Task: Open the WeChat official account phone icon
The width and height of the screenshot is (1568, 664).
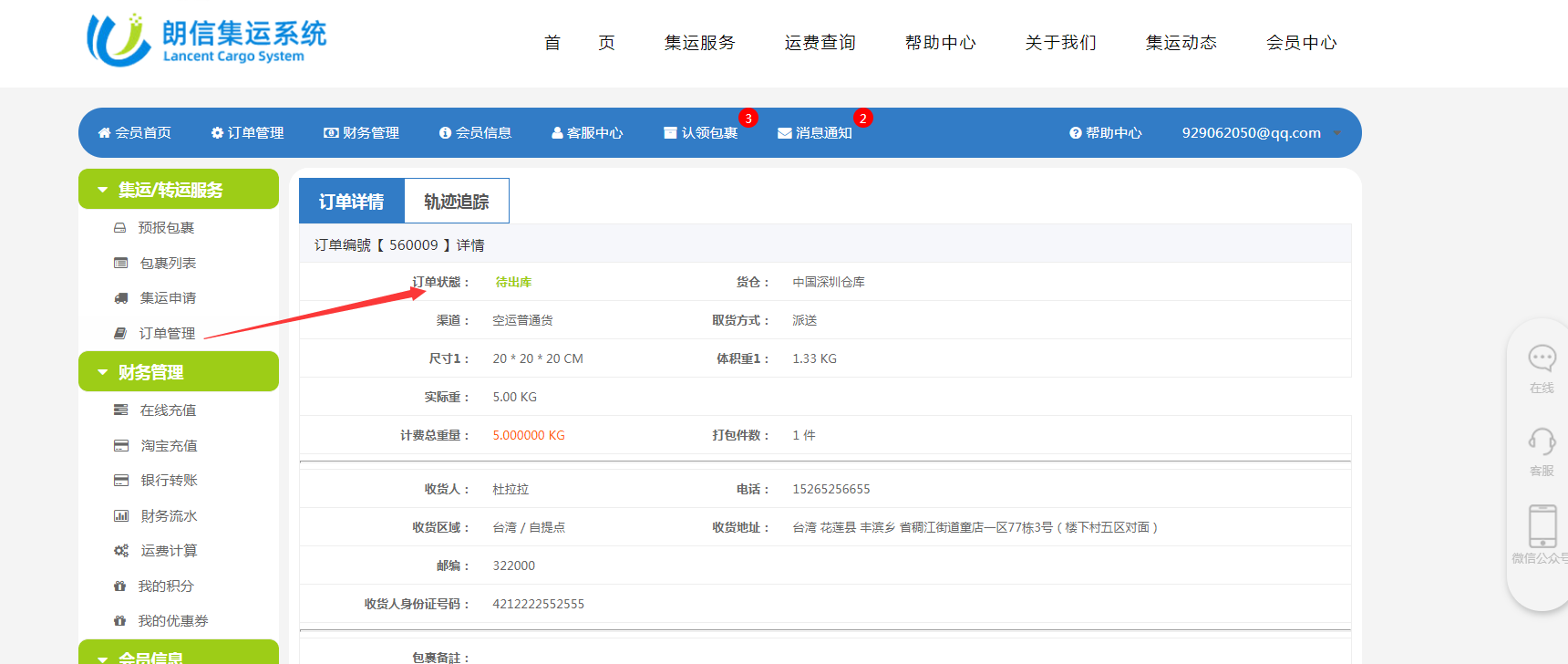Action: tap(1542, 526)
